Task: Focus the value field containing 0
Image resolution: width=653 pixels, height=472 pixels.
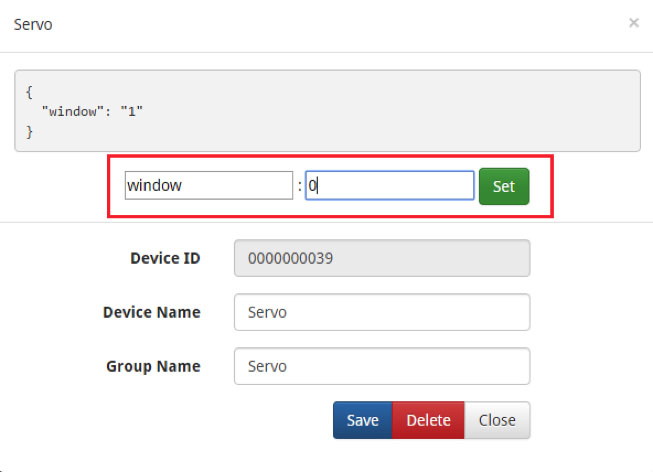Action: pos(389,185)
